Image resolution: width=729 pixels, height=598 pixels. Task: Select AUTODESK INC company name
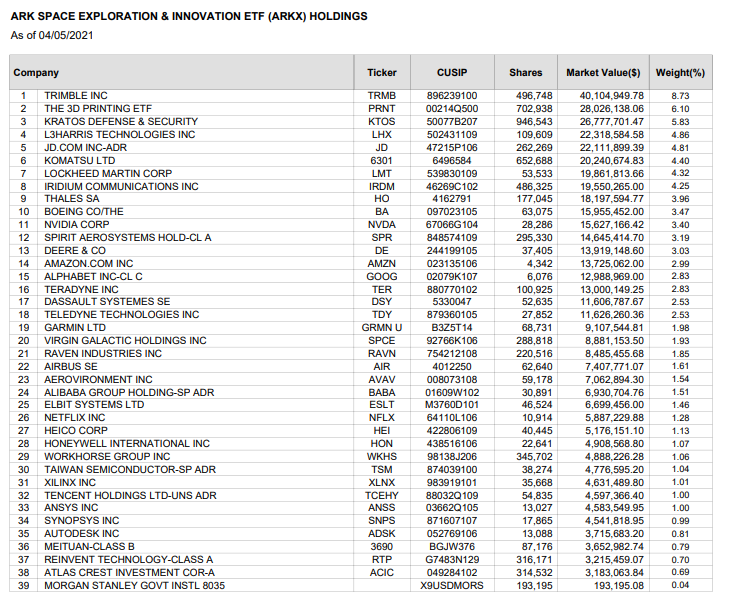click(81, 534)
